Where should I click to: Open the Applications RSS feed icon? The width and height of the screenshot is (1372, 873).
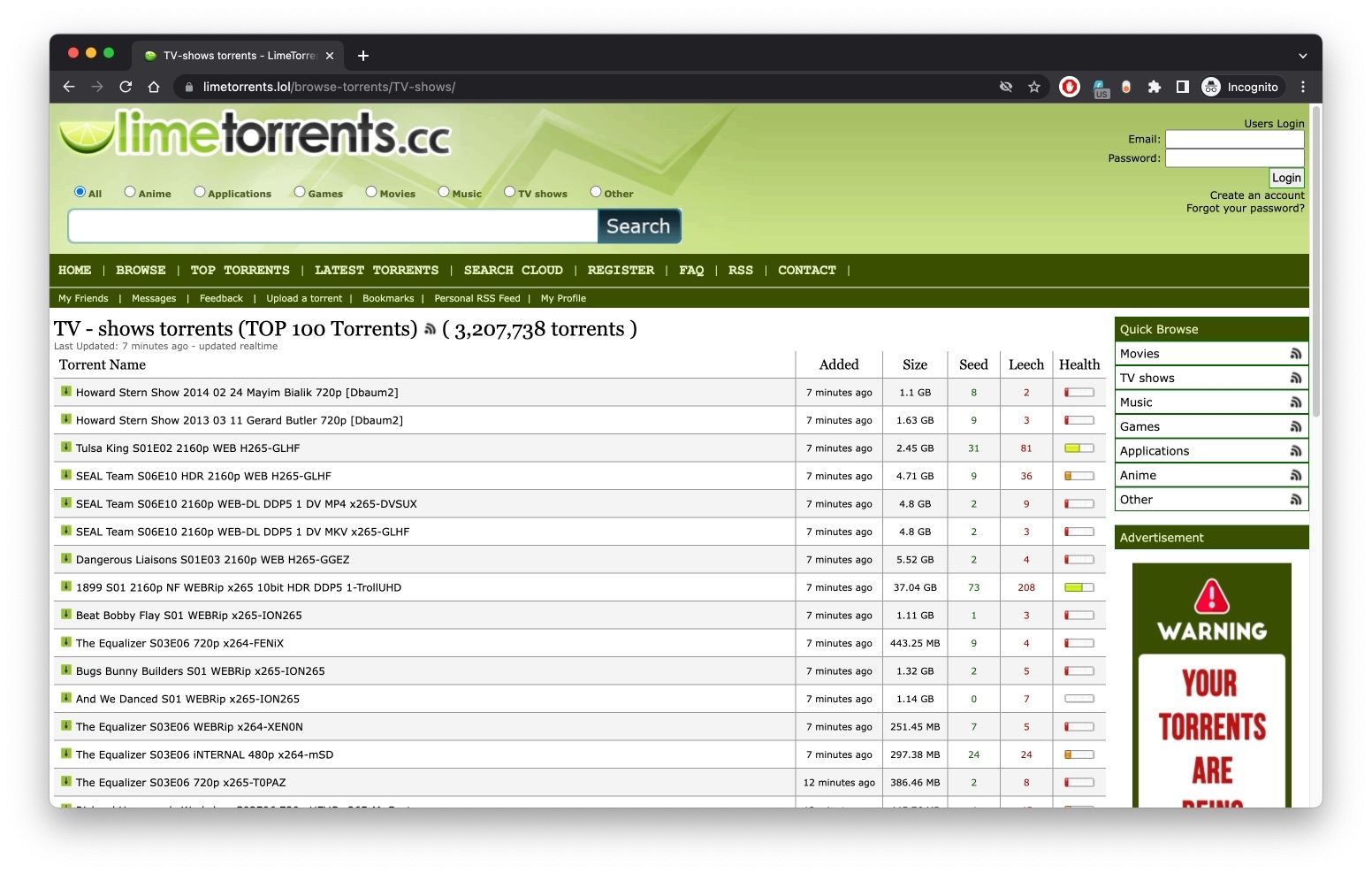click(x=1296, y=451)
